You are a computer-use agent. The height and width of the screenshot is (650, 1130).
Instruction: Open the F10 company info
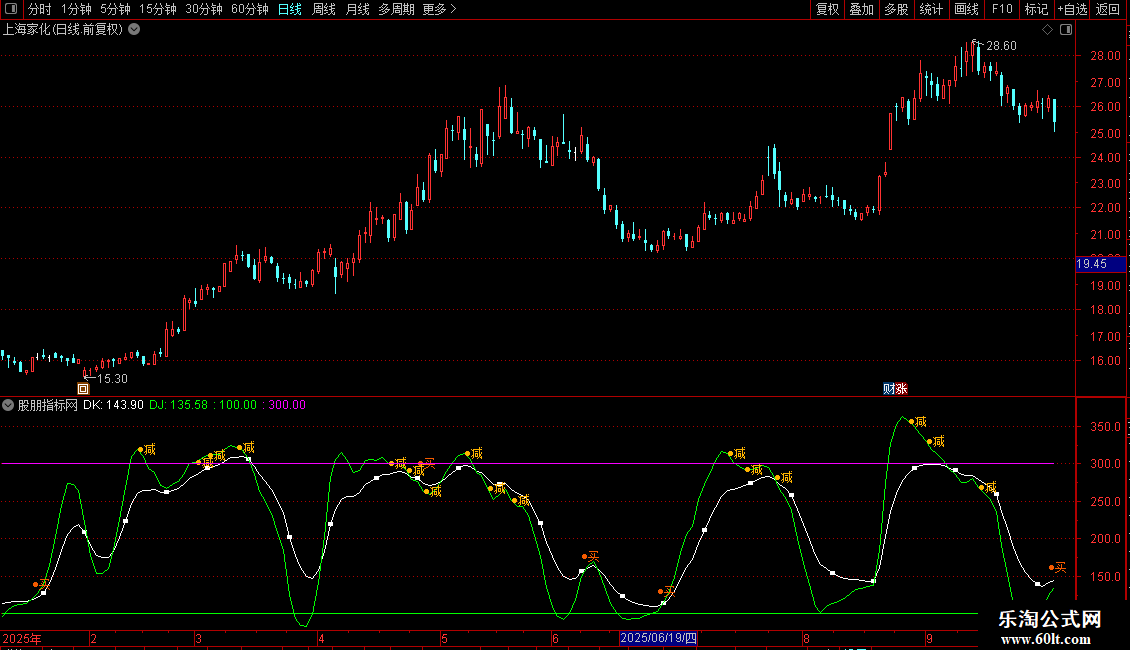point(1001,9)
